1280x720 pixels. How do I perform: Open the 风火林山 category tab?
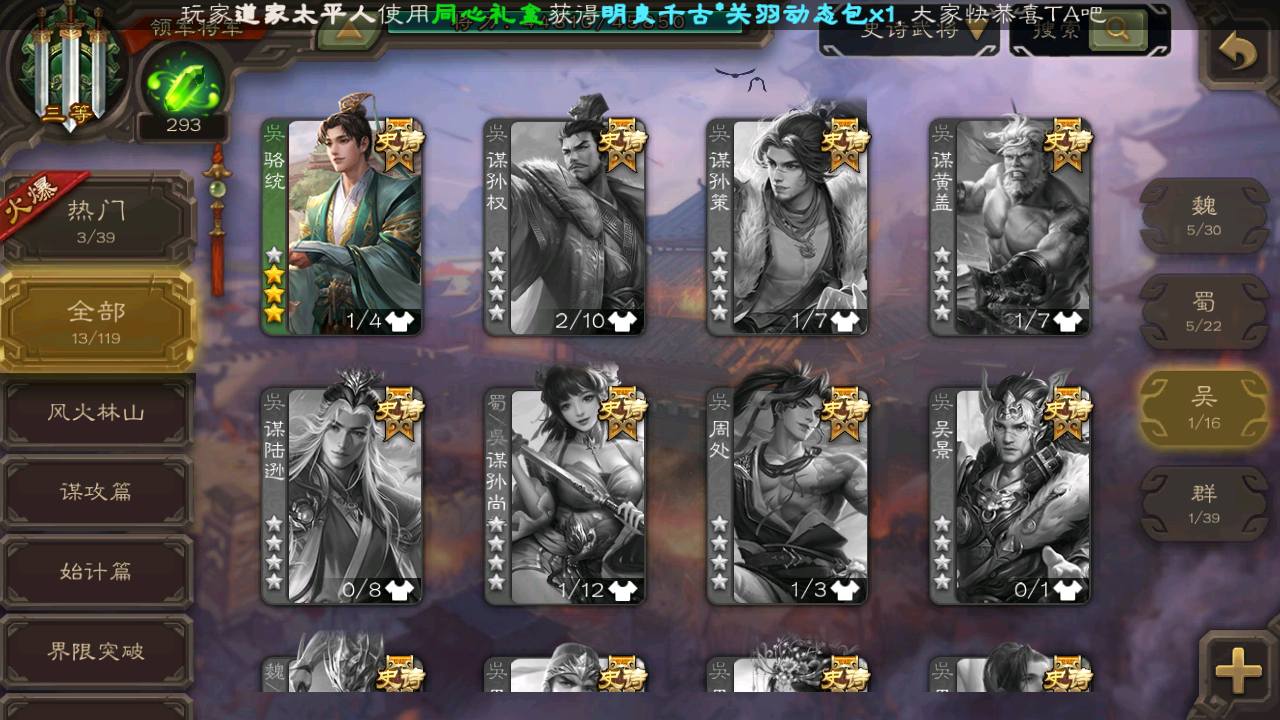point(97,412)
